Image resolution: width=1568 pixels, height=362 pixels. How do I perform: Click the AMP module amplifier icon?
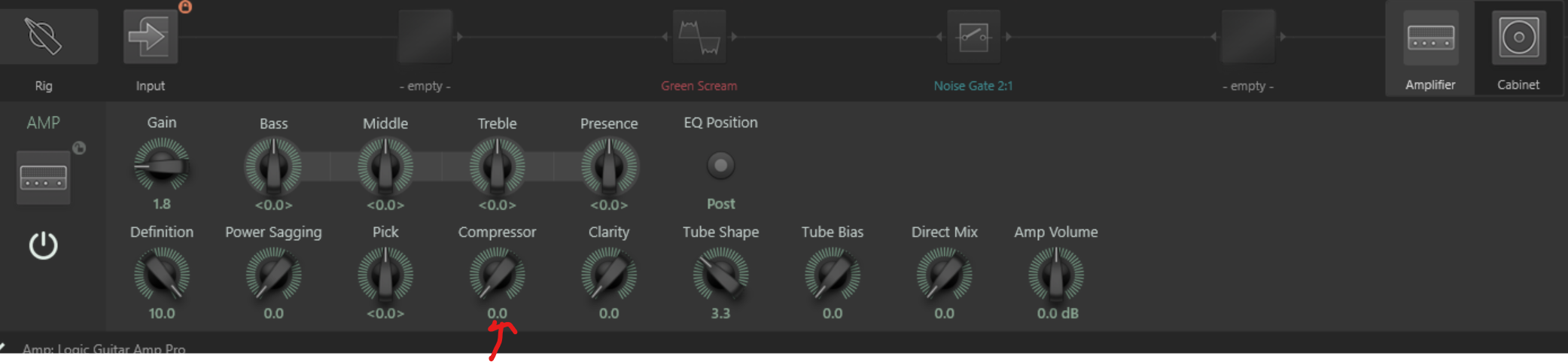point(44,178)
